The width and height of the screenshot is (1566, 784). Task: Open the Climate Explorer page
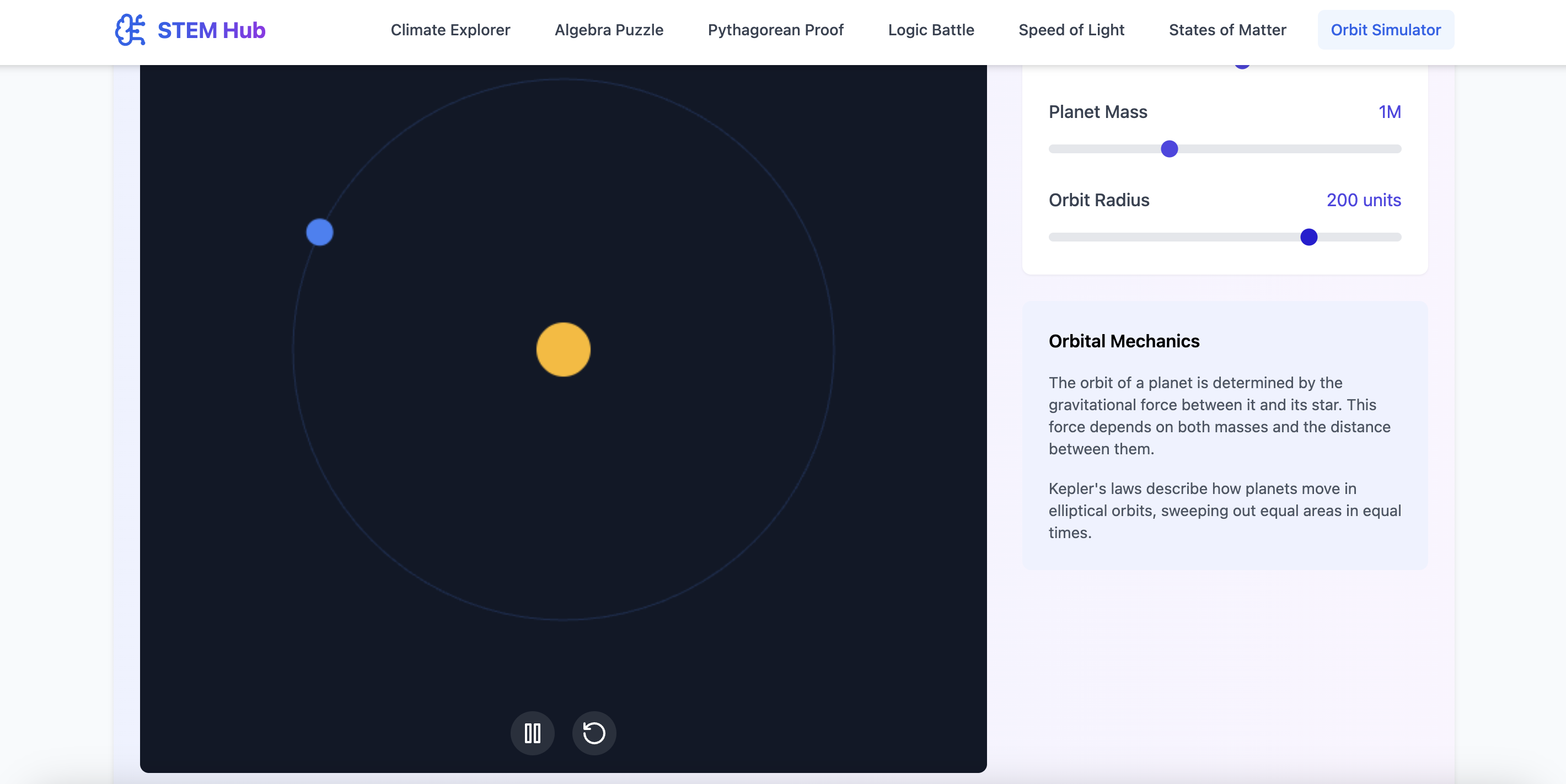pyautogui.click(x=450, y=30)
